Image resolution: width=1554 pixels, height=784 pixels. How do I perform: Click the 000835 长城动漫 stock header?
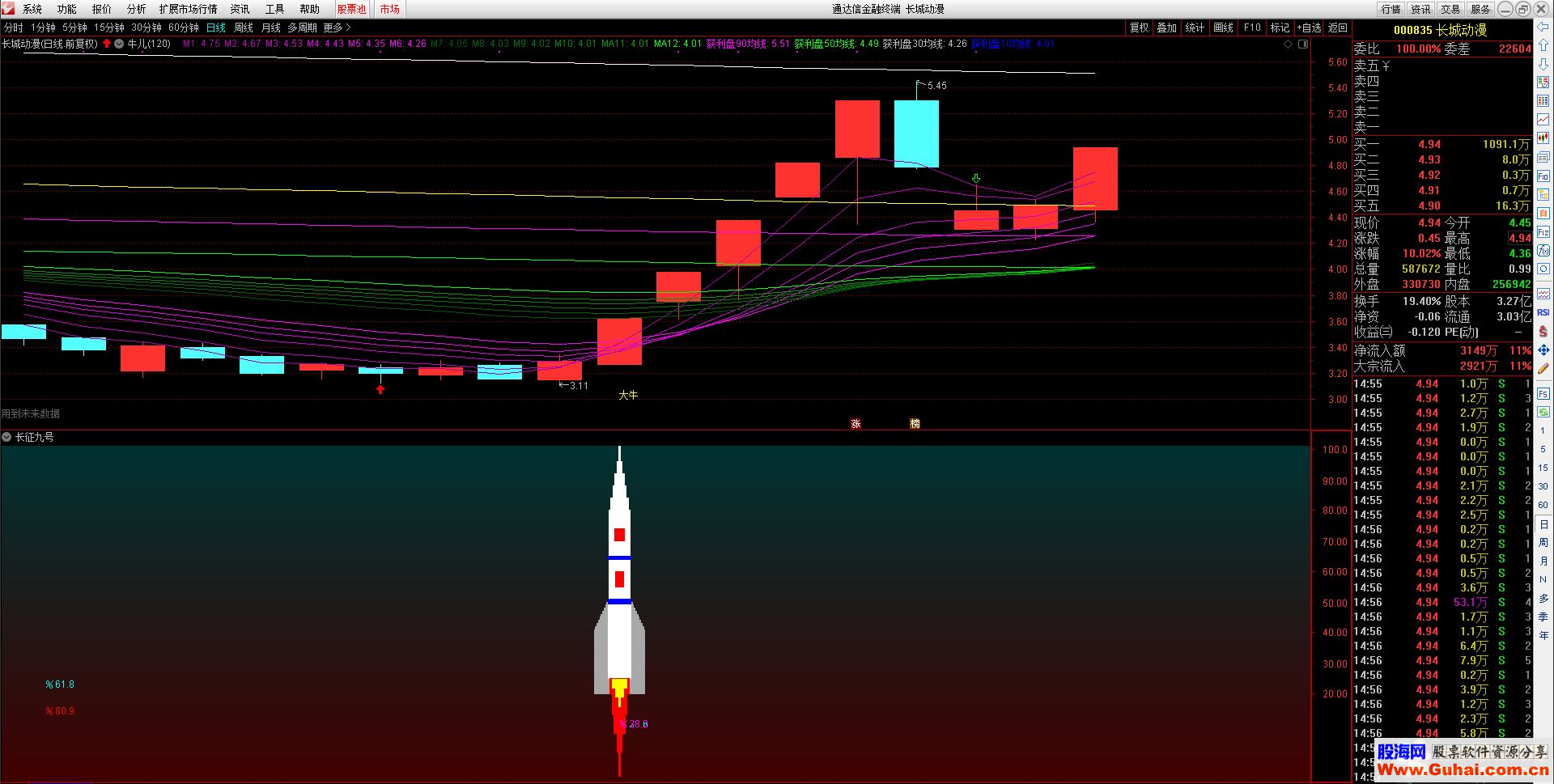[x=1440, y=30]
